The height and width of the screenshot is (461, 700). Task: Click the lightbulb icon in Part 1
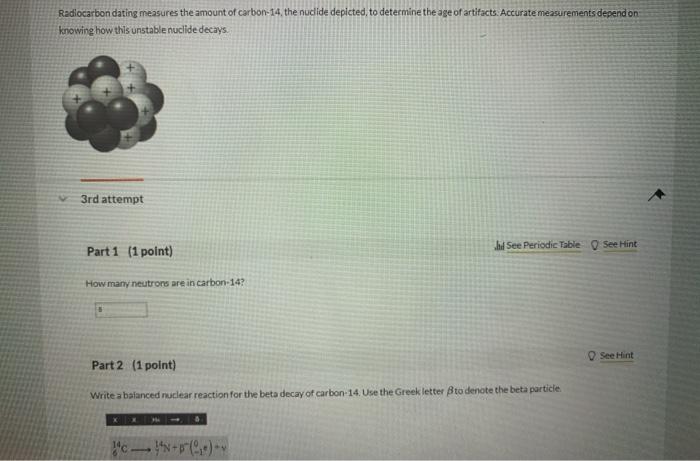(595, 245)
